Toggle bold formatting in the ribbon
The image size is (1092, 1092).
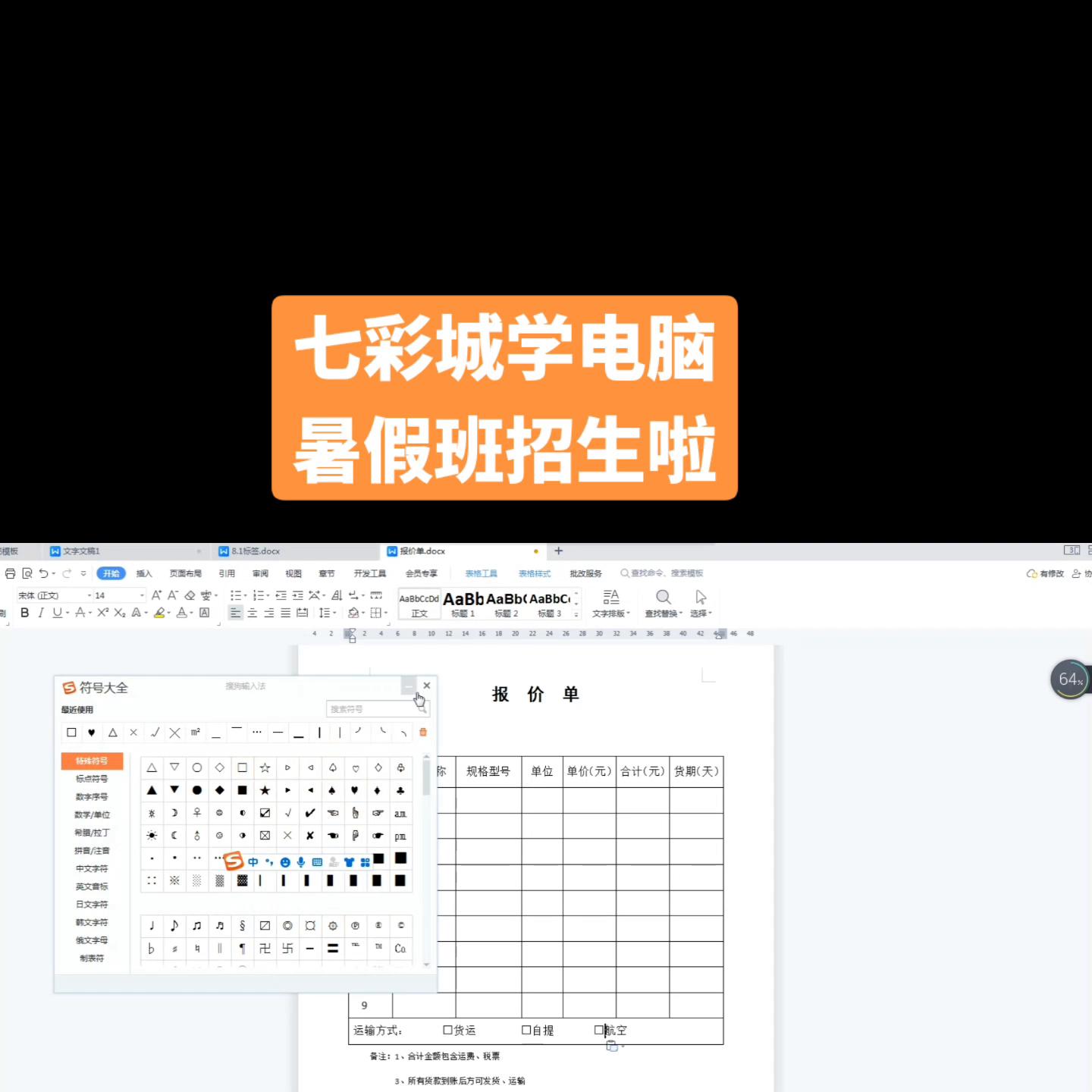coord(24,613)
